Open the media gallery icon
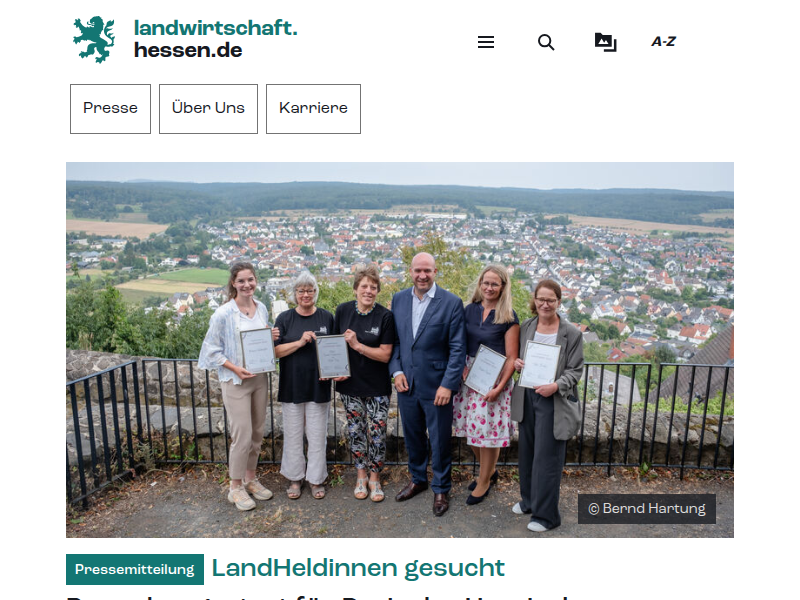This screenshot has width=800, height=600. 606,42
